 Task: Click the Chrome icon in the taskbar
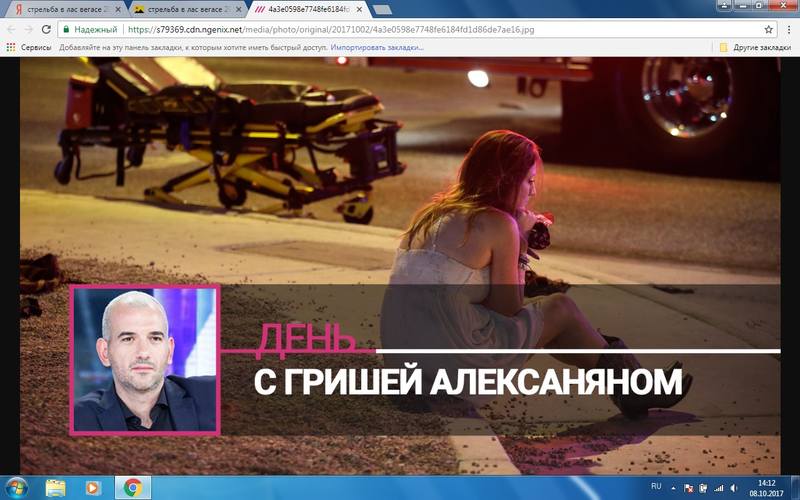pyautogui.click(x=133, y=488)
